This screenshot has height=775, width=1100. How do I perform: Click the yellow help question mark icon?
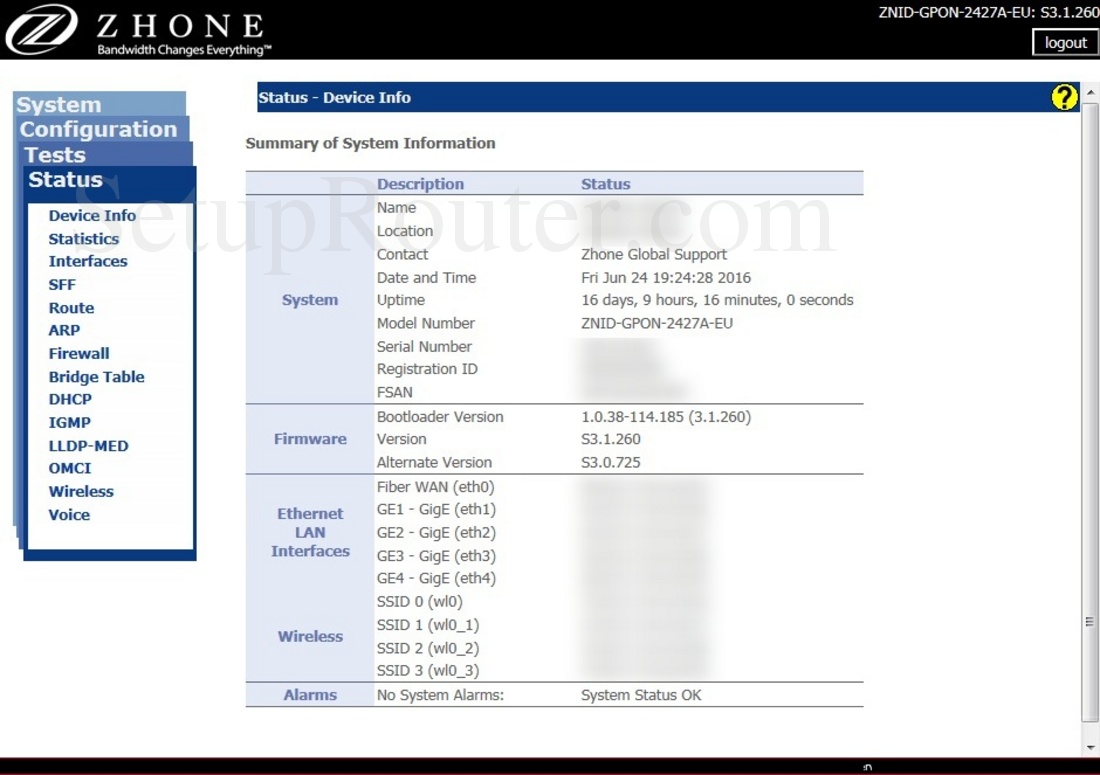click(1064, 97)
